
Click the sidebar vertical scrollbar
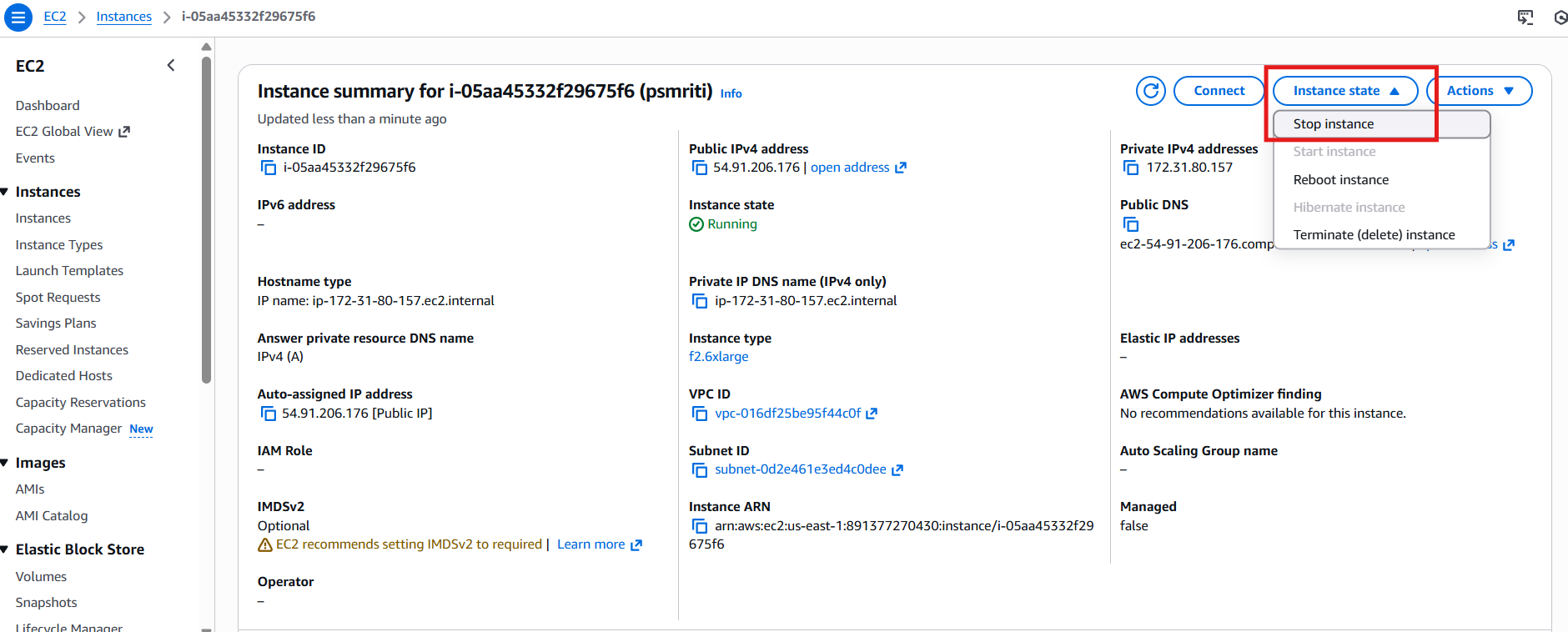pyautogui.click(x=207, y=221)
